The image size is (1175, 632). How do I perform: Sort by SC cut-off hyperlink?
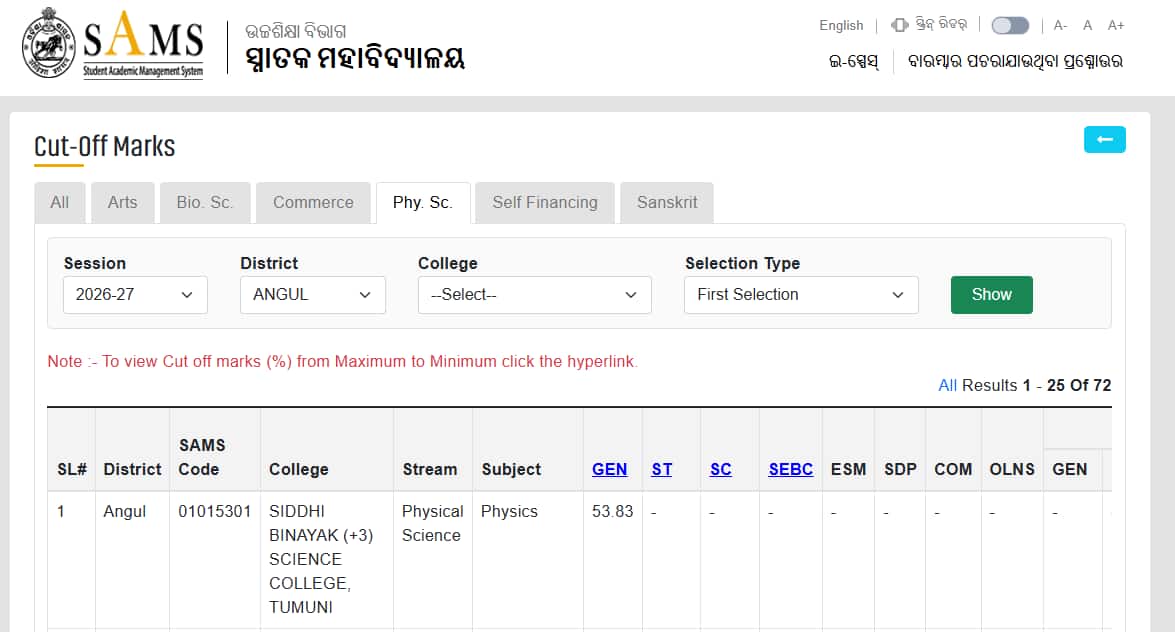click(x=721, y=469)
